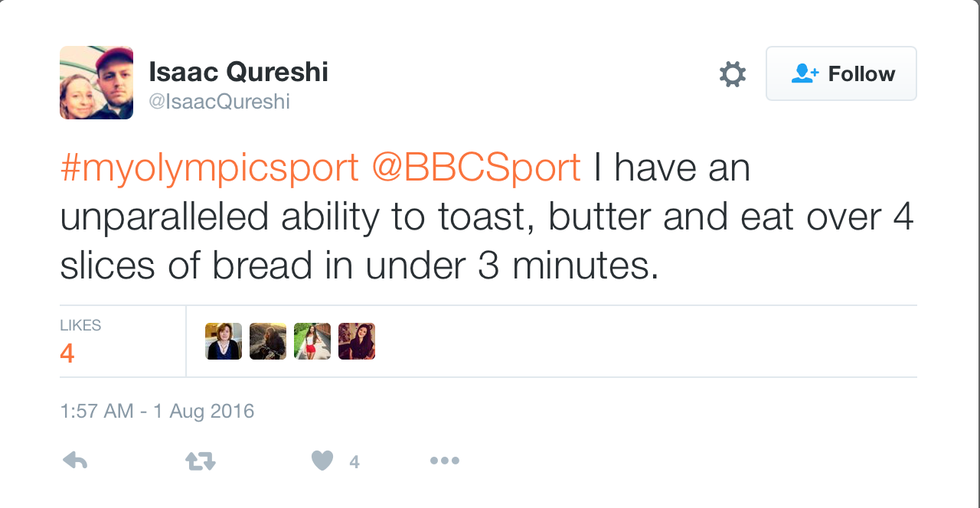Open the more options ellipsis menu
Image resolution: width=980 pixels, height=508 pixels.
444,460
